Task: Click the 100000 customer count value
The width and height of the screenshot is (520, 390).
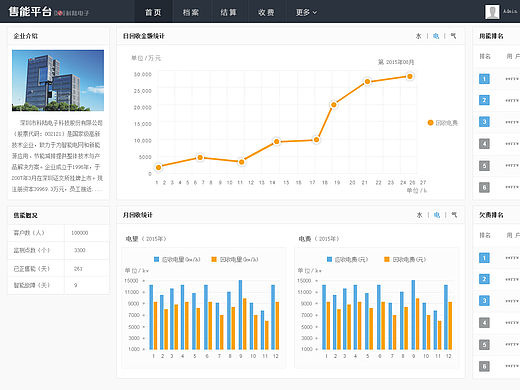Action: click(80, 233)
